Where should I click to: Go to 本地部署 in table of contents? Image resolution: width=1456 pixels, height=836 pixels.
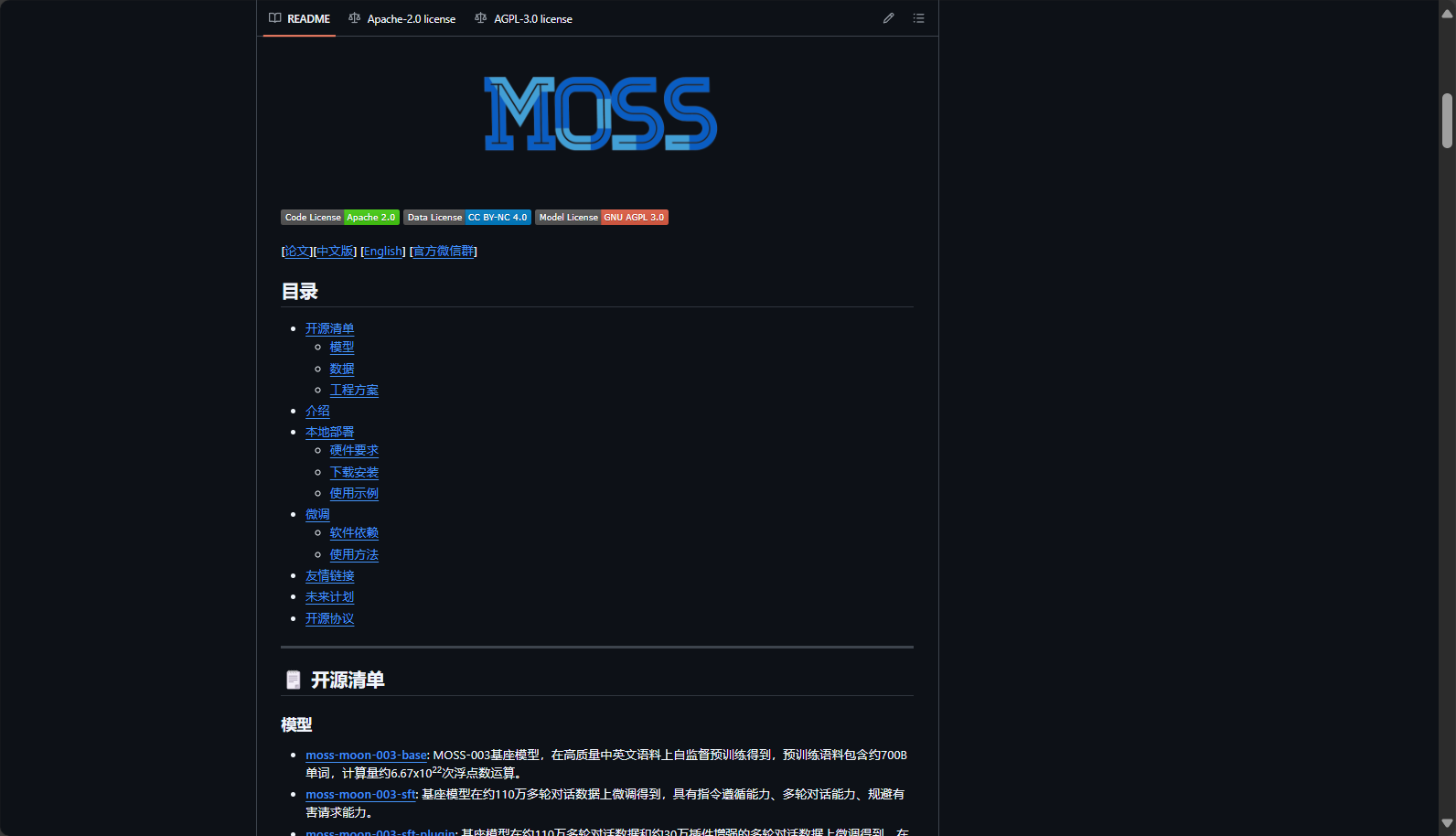[329, 432]
